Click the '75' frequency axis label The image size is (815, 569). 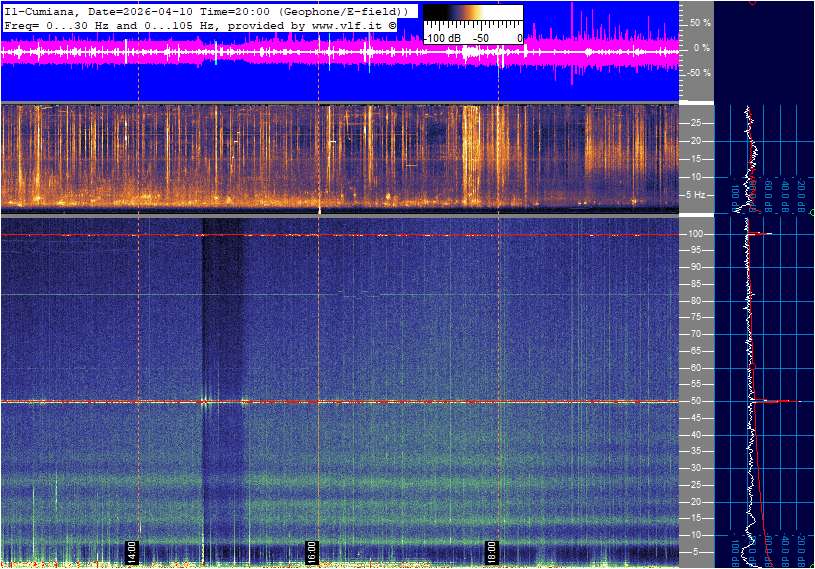695,317
